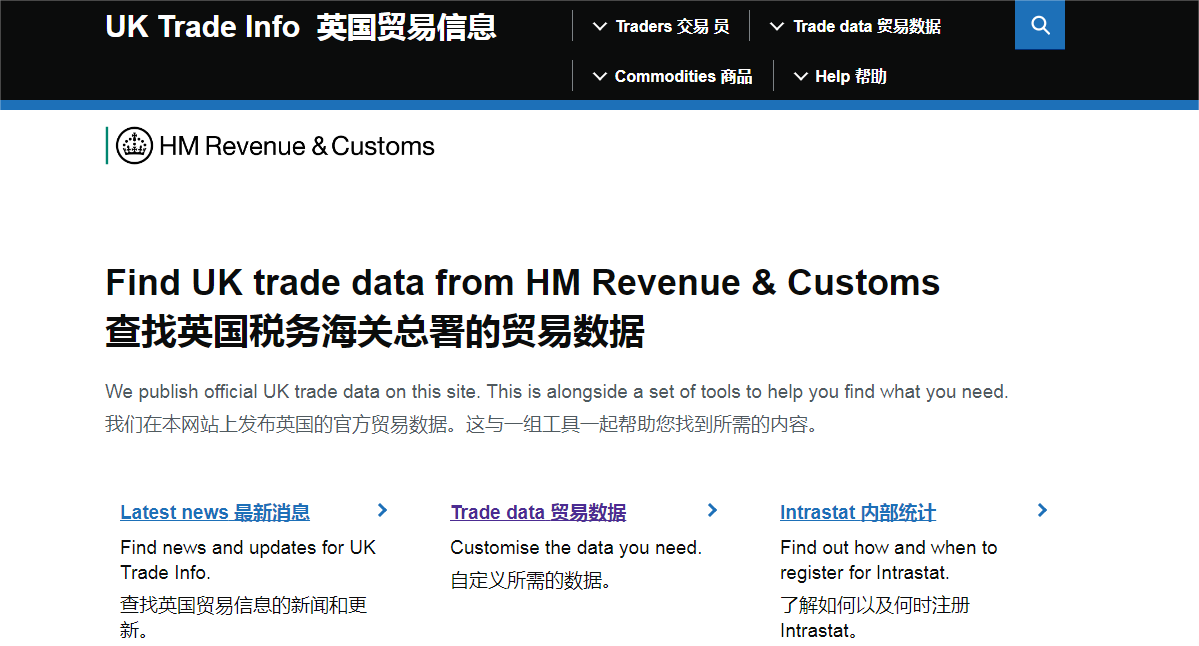Expand the Traders 交易员 dropdown chevron

pos(599,26)
